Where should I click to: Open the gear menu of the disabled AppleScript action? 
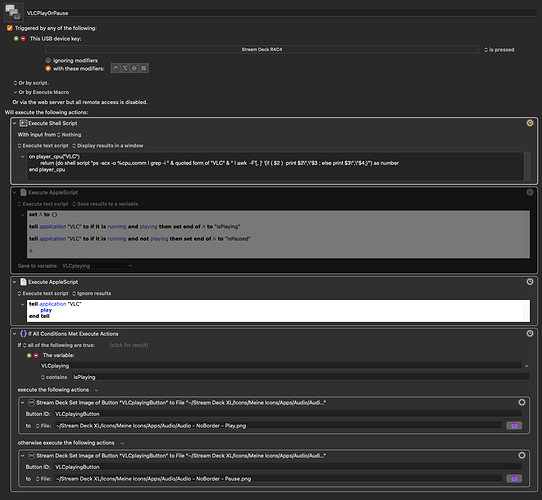tap(530, 192)
